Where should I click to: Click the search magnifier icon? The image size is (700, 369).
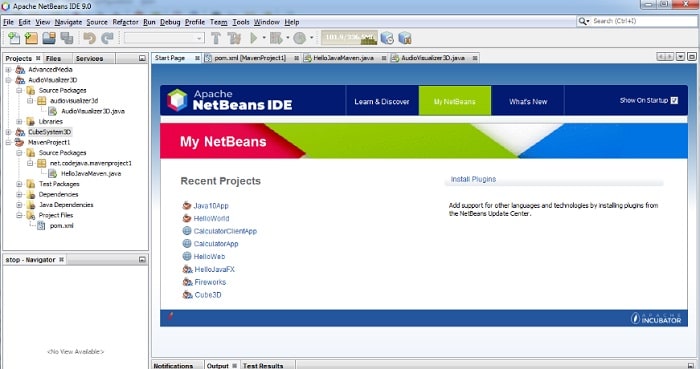583,21
